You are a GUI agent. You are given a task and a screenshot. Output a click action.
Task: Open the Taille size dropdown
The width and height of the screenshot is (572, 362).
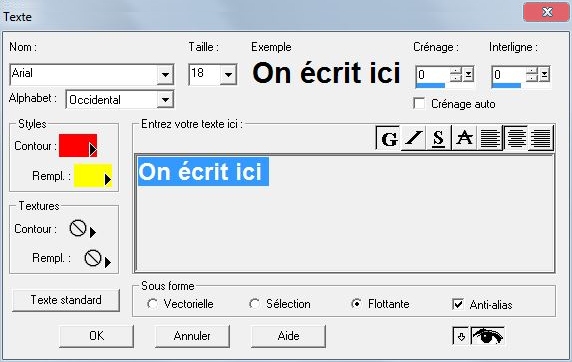point(228,74)
